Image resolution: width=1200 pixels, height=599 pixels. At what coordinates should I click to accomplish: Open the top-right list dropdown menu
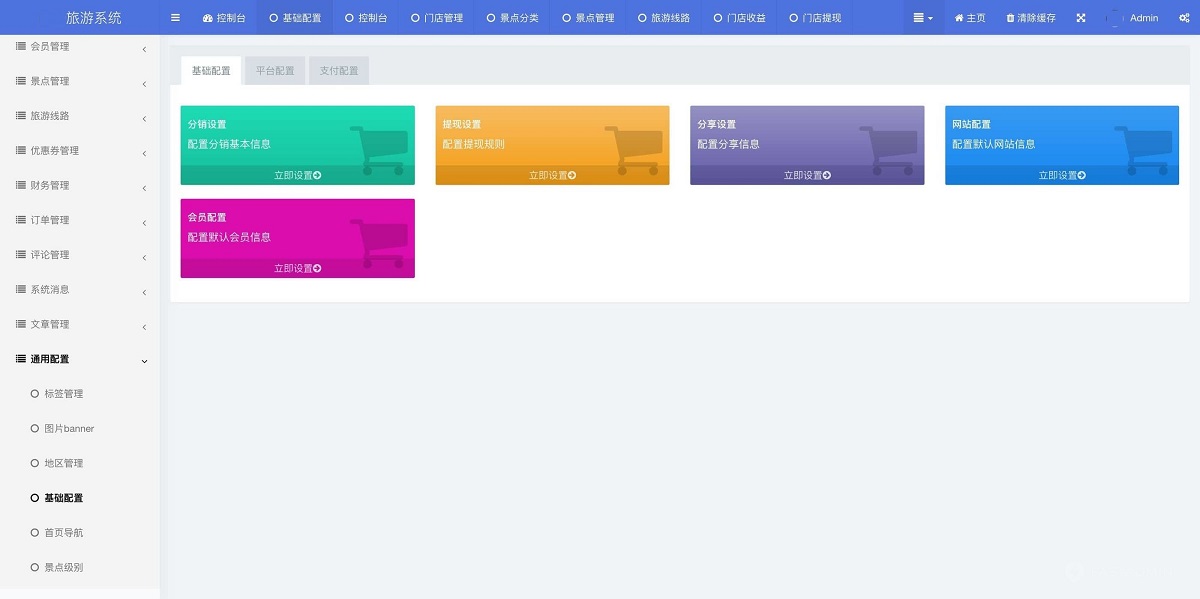[x=923, y=18]
